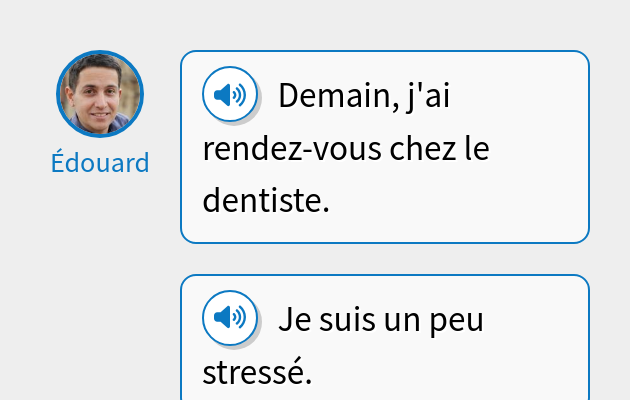Tap the word "stressé"
The height and width of the screenshot is (400, 630).
(257, 372)
